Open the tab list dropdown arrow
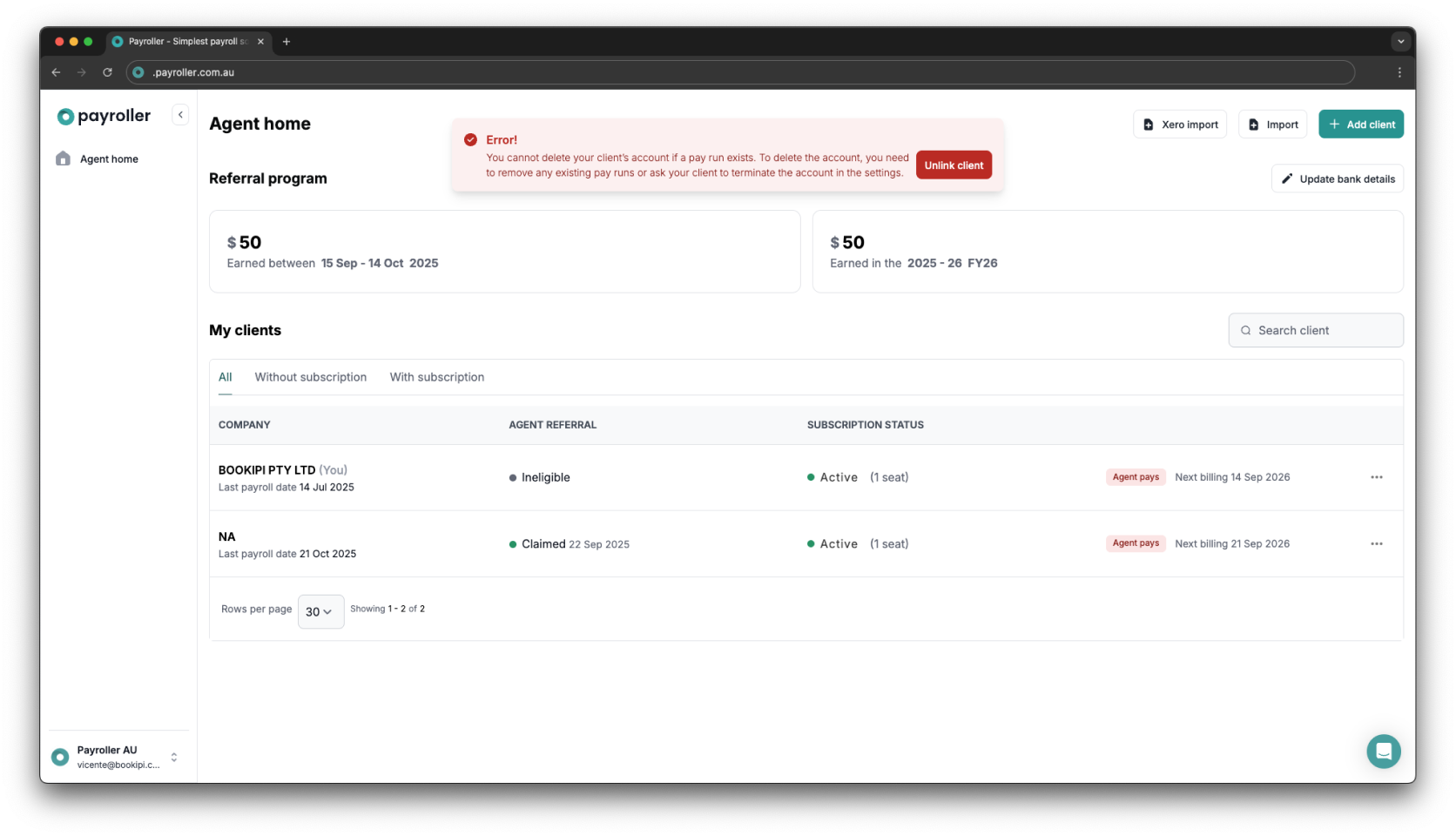1456x836 pixels. pos(1400,41)
